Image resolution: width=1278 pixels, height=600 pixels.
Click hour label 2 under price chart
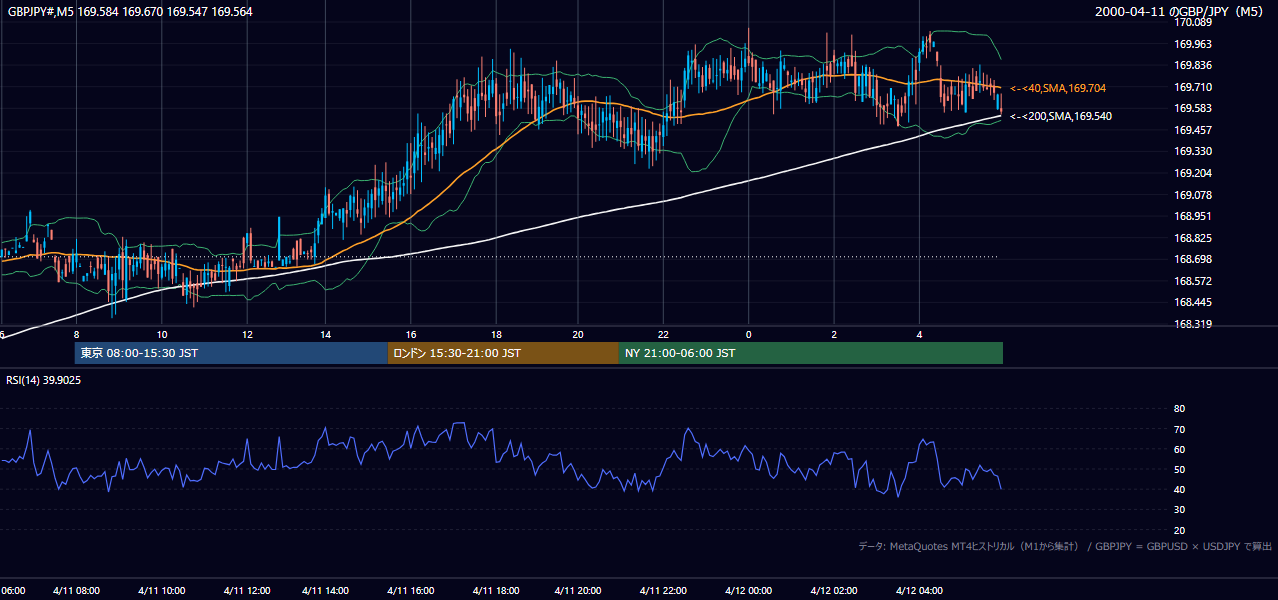834,334
